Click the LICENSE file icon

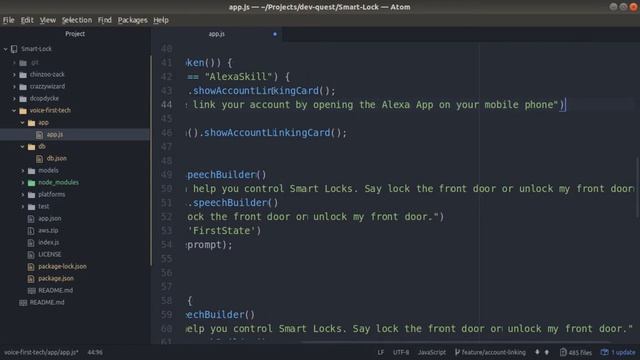click(31, 255)
